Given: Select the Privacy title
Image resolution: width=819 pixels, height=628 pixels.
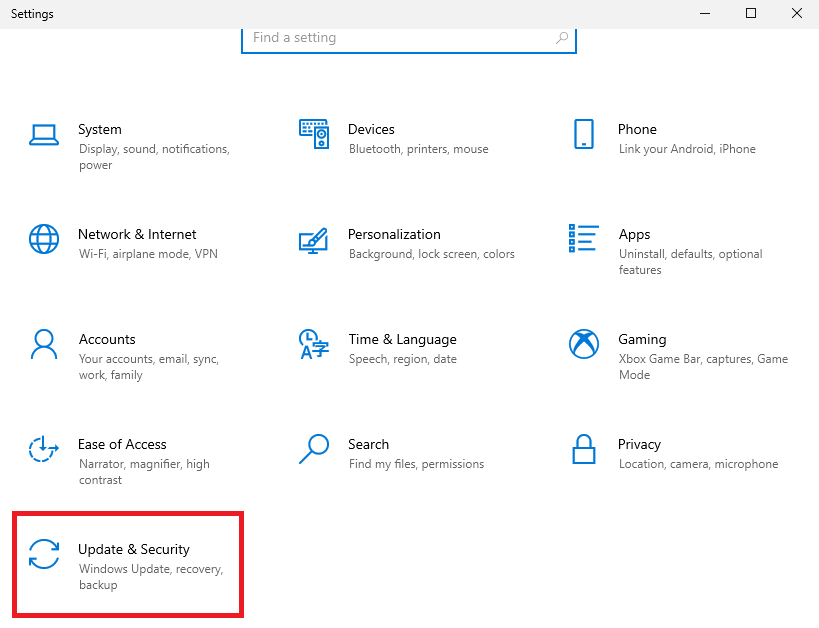Looking at the screenshot, I should click(639, 445).
